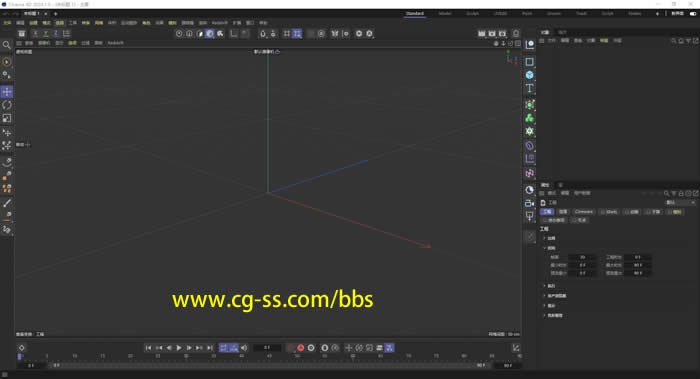This screenshot has width=700, height=379.
Task: Select the Scale tool in left toolbar
Action: pos(7,118)
